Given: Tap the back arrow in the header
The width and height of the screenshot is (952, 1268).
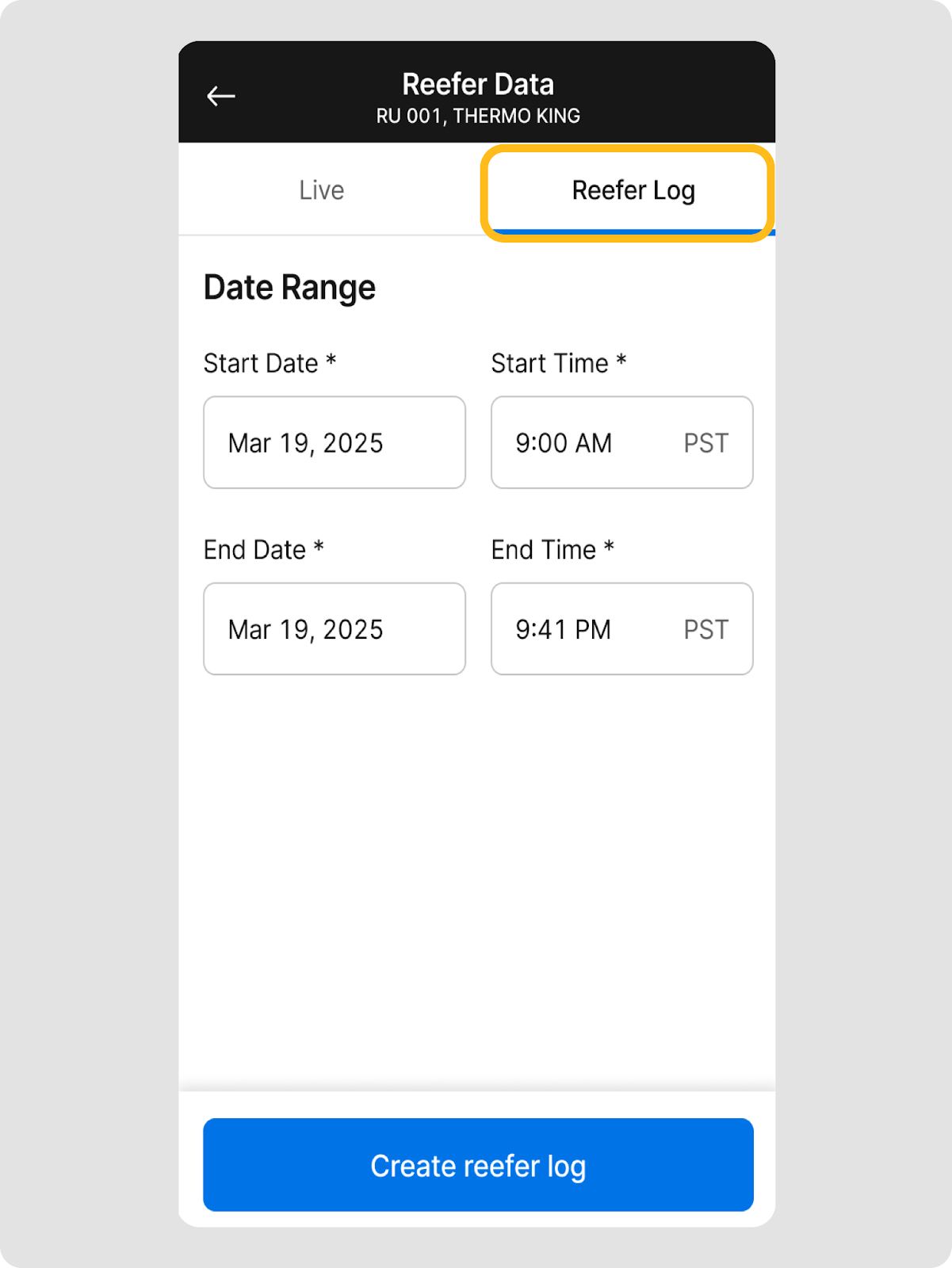Looking at the screenshot, I should point(221,97).
